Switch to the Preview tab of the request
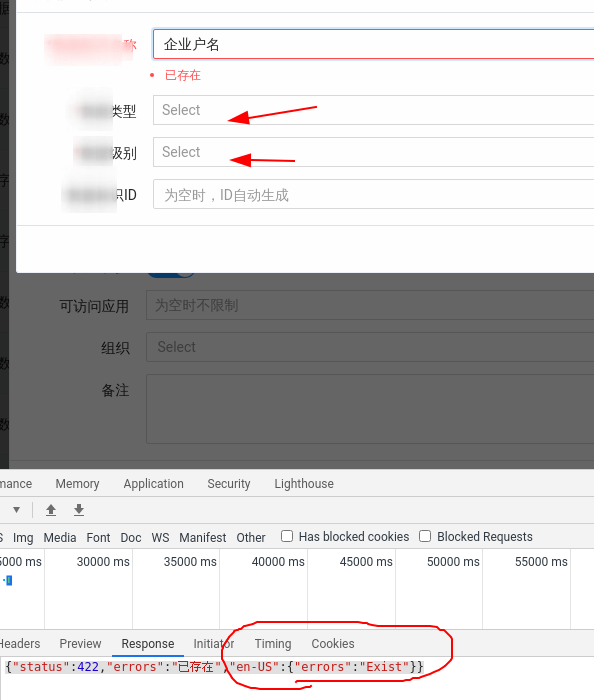The image size is (594, 700). (x=80, y=643)
